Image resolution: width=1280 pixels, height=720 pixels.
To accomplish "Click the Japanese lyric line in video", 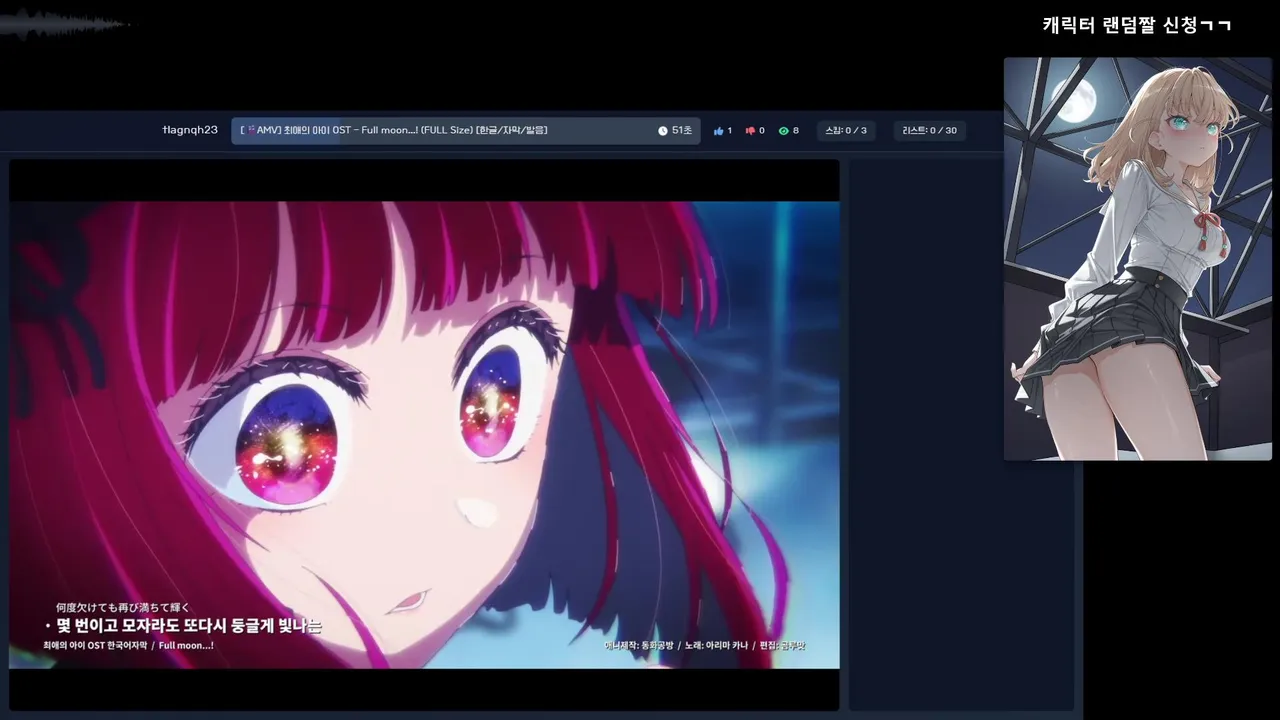I will tap(122, 607).
